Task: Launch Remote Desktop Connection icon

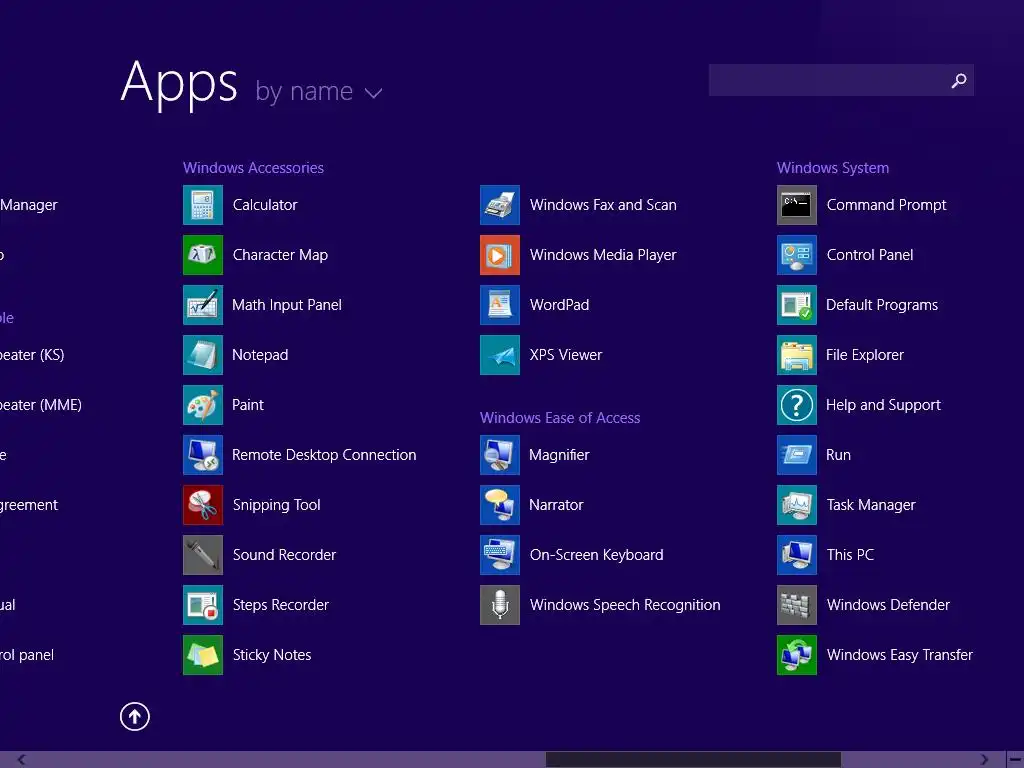Action: click(x=202, y=455)
